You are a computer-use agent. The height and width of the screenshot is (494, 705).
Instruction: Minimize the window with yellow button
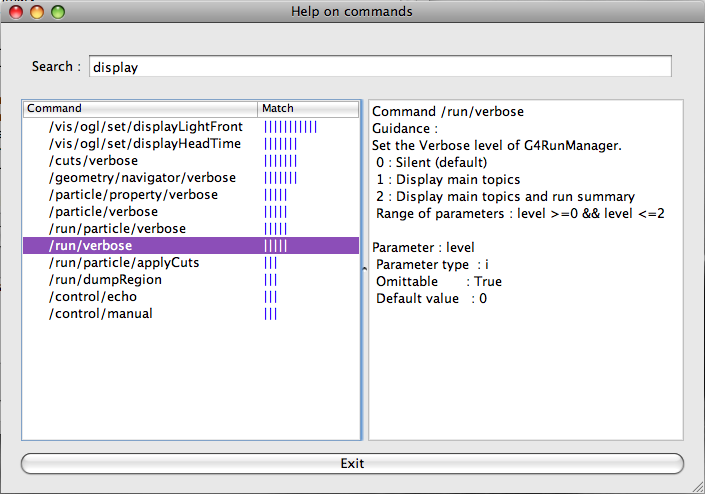tap(37, 12)
